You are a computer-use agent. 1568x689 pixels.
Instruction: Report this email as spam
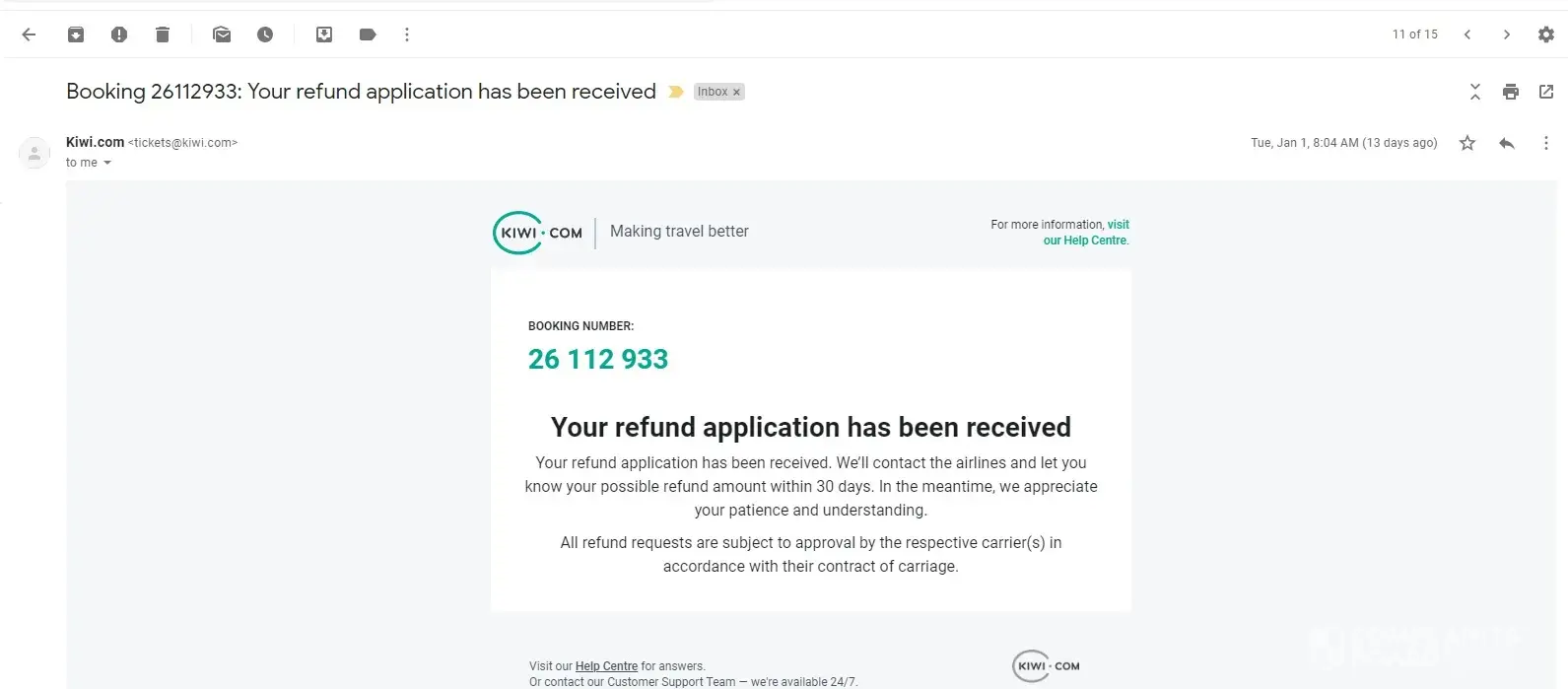[x=119, y=34]
